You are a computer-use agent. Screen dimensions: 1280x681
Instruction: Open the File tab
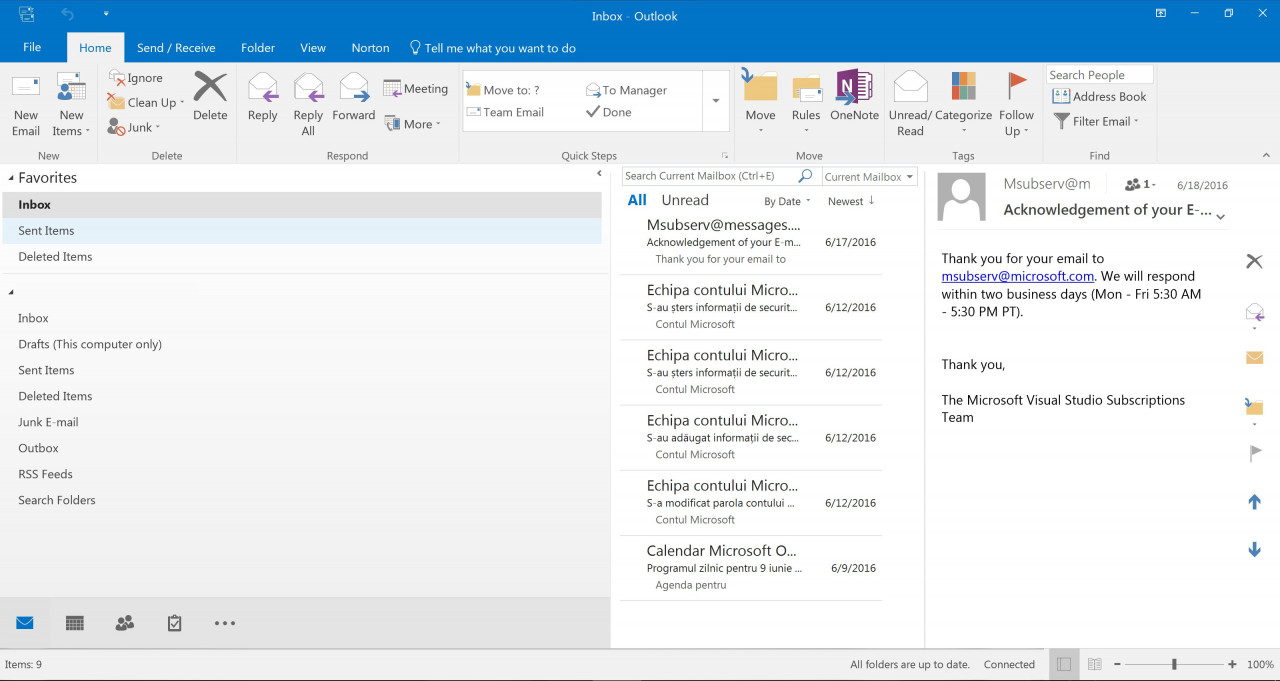[32, 47]
